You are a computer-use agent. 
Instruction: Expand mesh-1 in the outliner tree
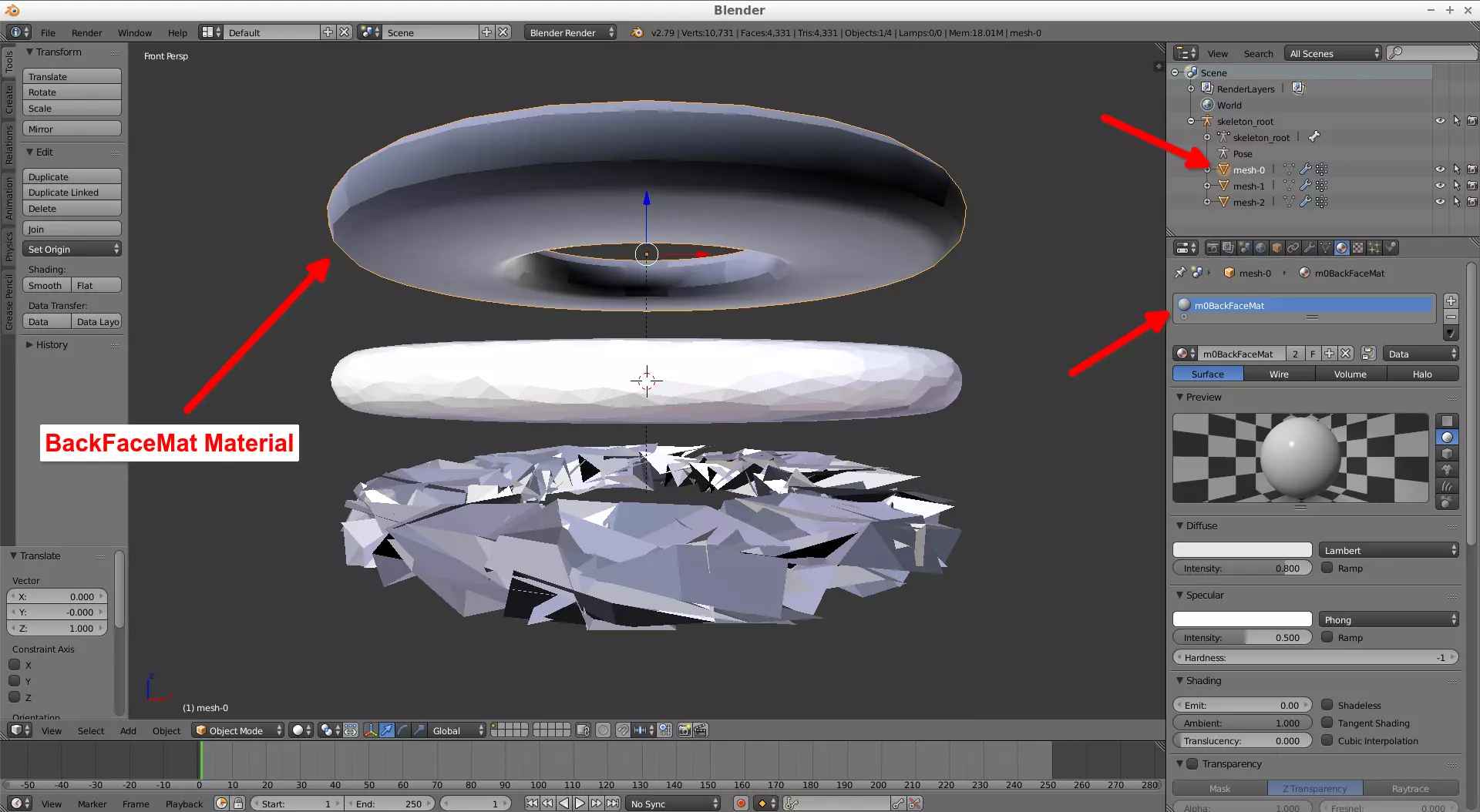point(1207,186)
